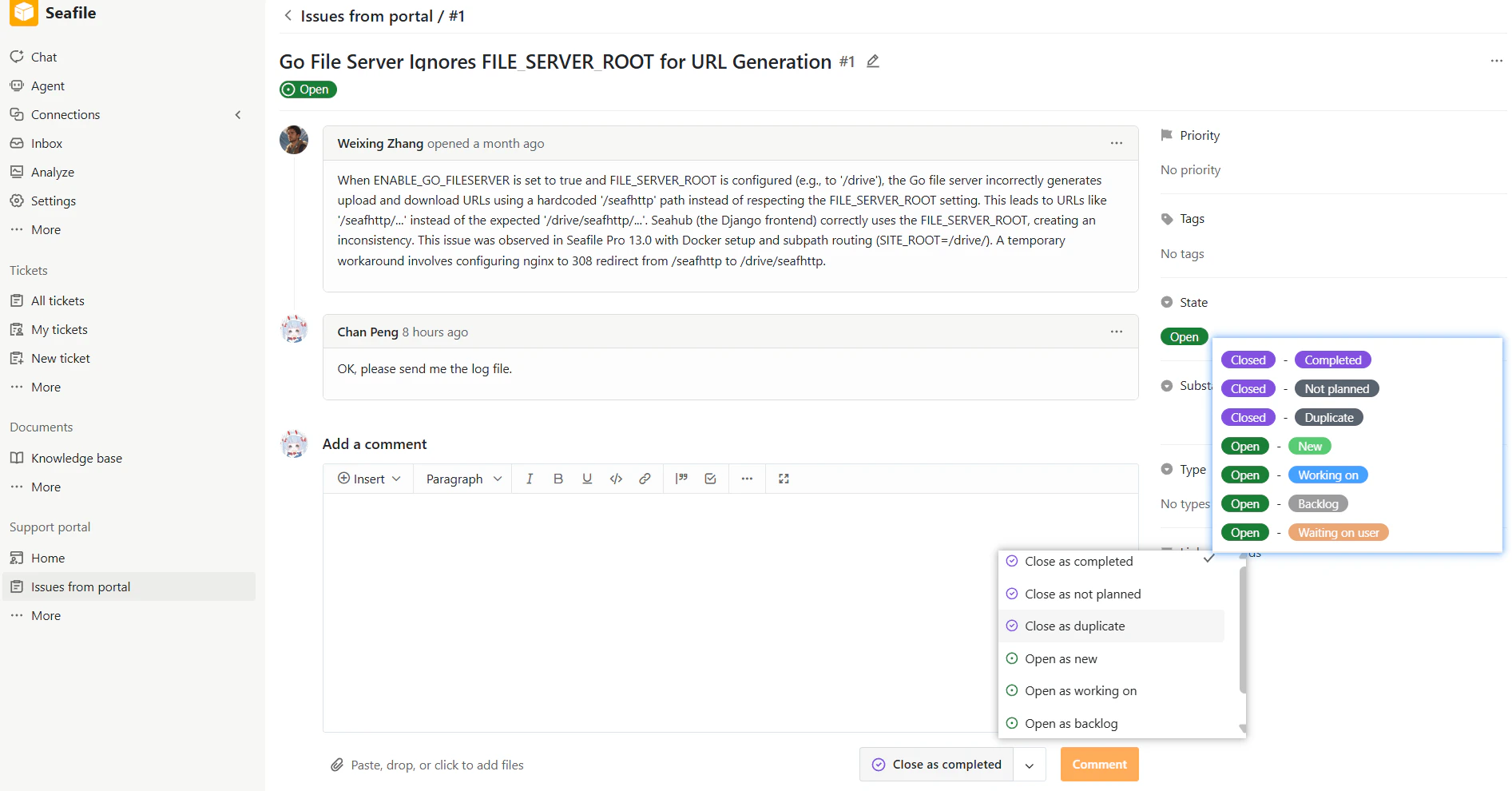Set state to Open - Backlog
This screenshot has width=1512, height=791.
[x=1285, y=504]
